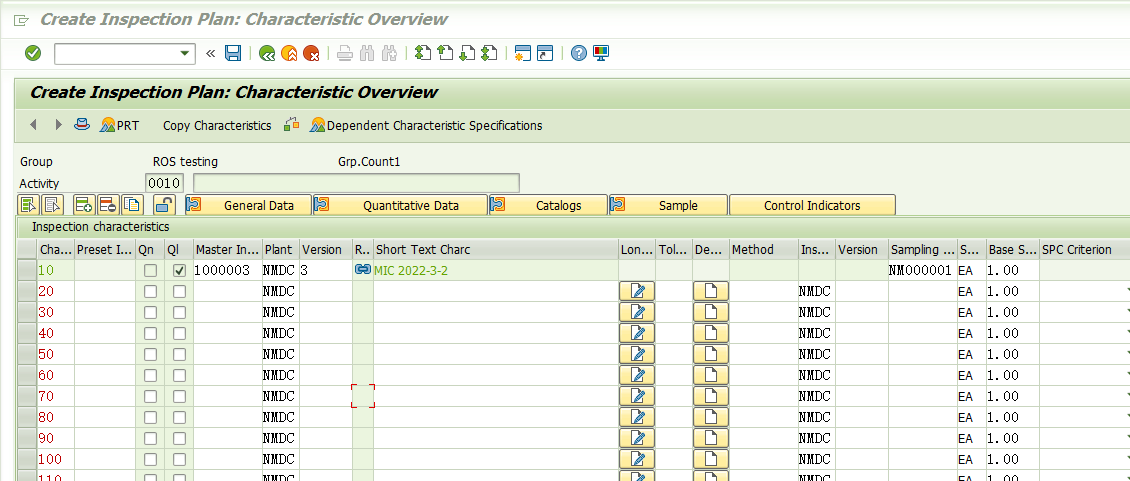Open the Control Indicators tab
This screenshot has width=1130, height=481.
tap(812, 206)
